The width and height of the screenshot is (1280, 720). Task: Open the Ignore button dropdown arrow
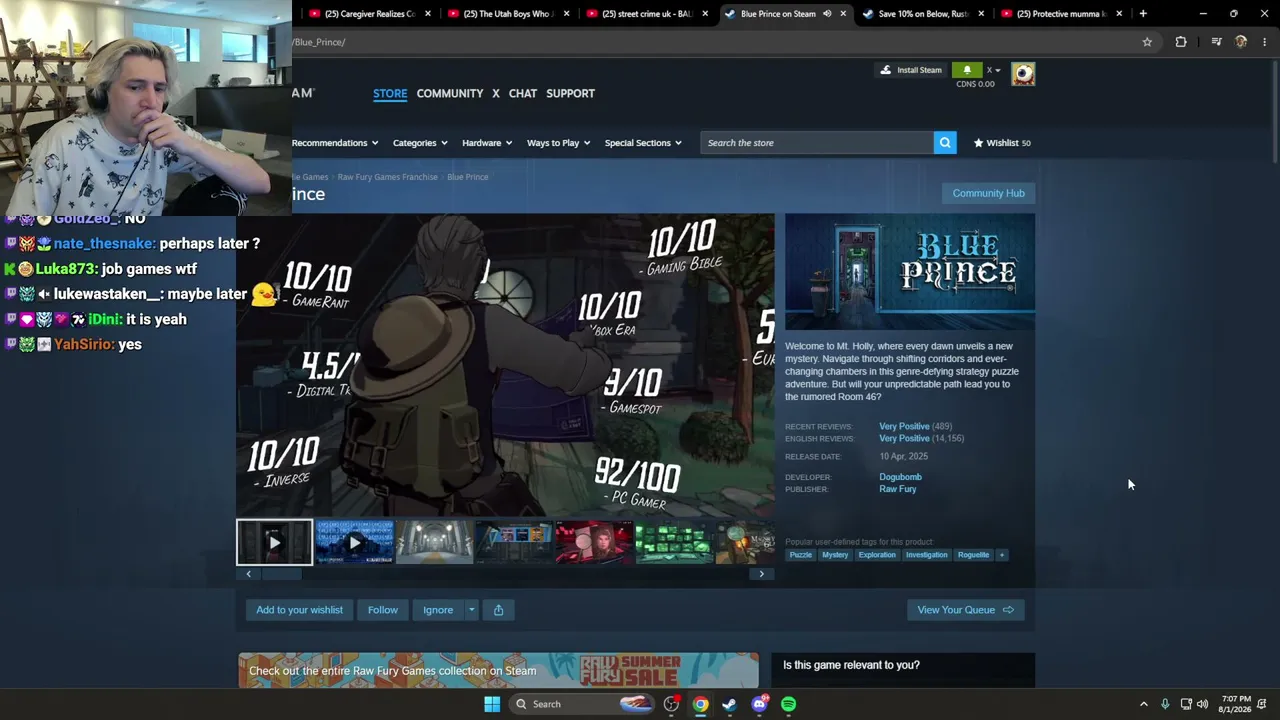click(471, 610)
